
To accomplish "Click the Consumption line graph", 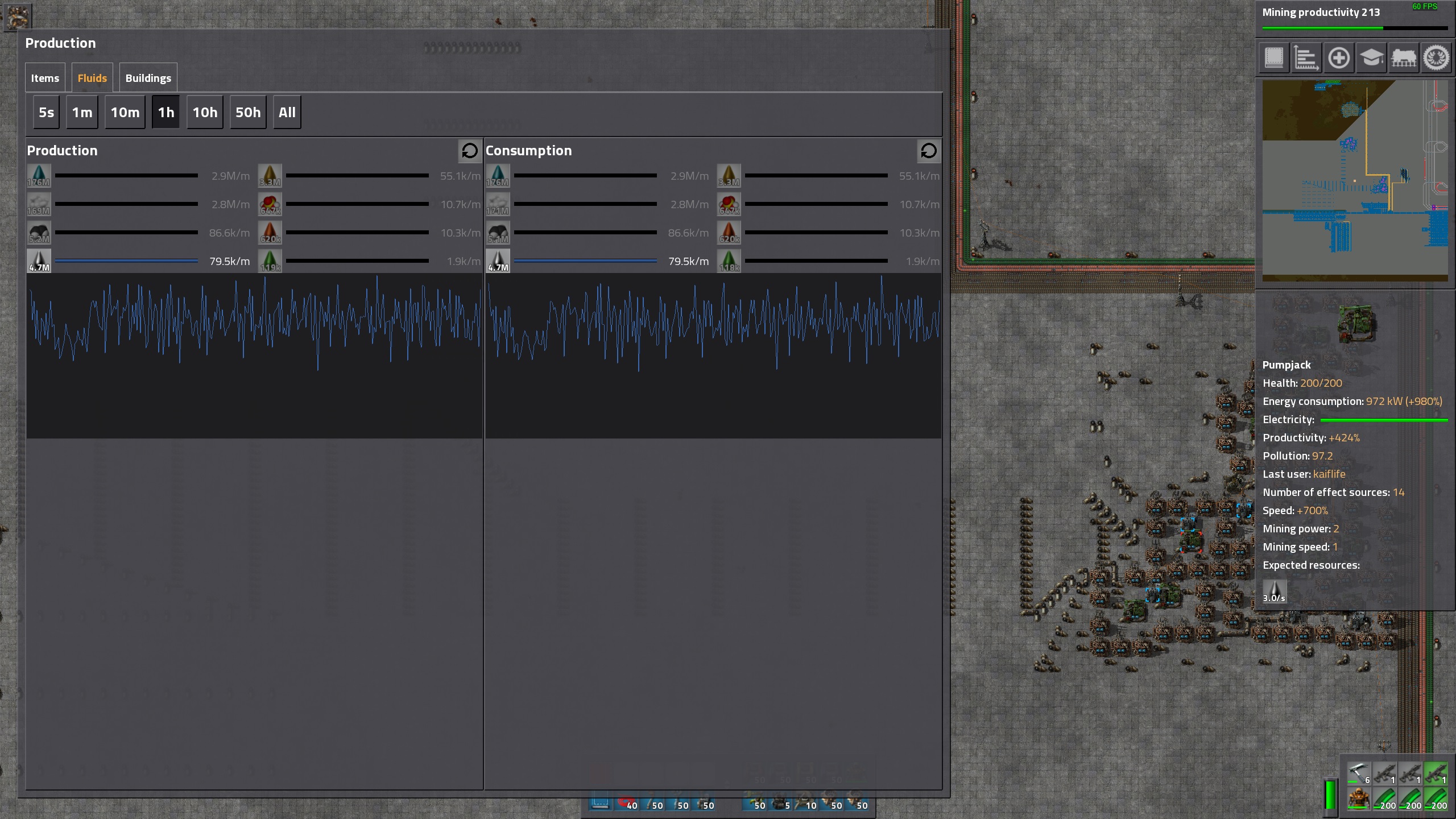I will pos(713,356).
